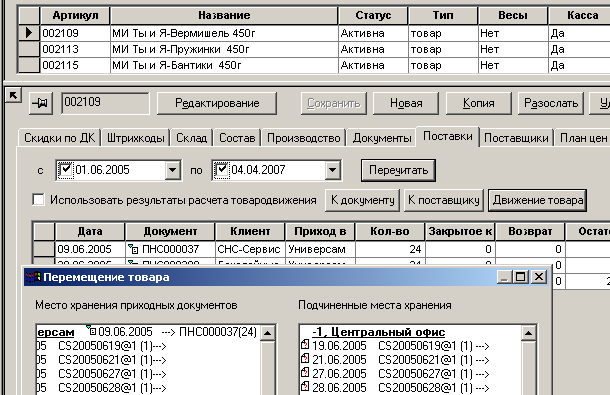Screen dimensions: 610x395
Task: Maximize the Перемещение товара window
Action: tap(521, 277)
